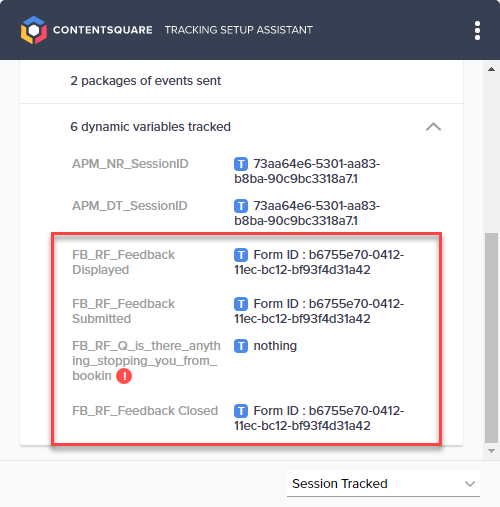
Task: Click the scrollbar down arrow
Action: coord(491,451)
